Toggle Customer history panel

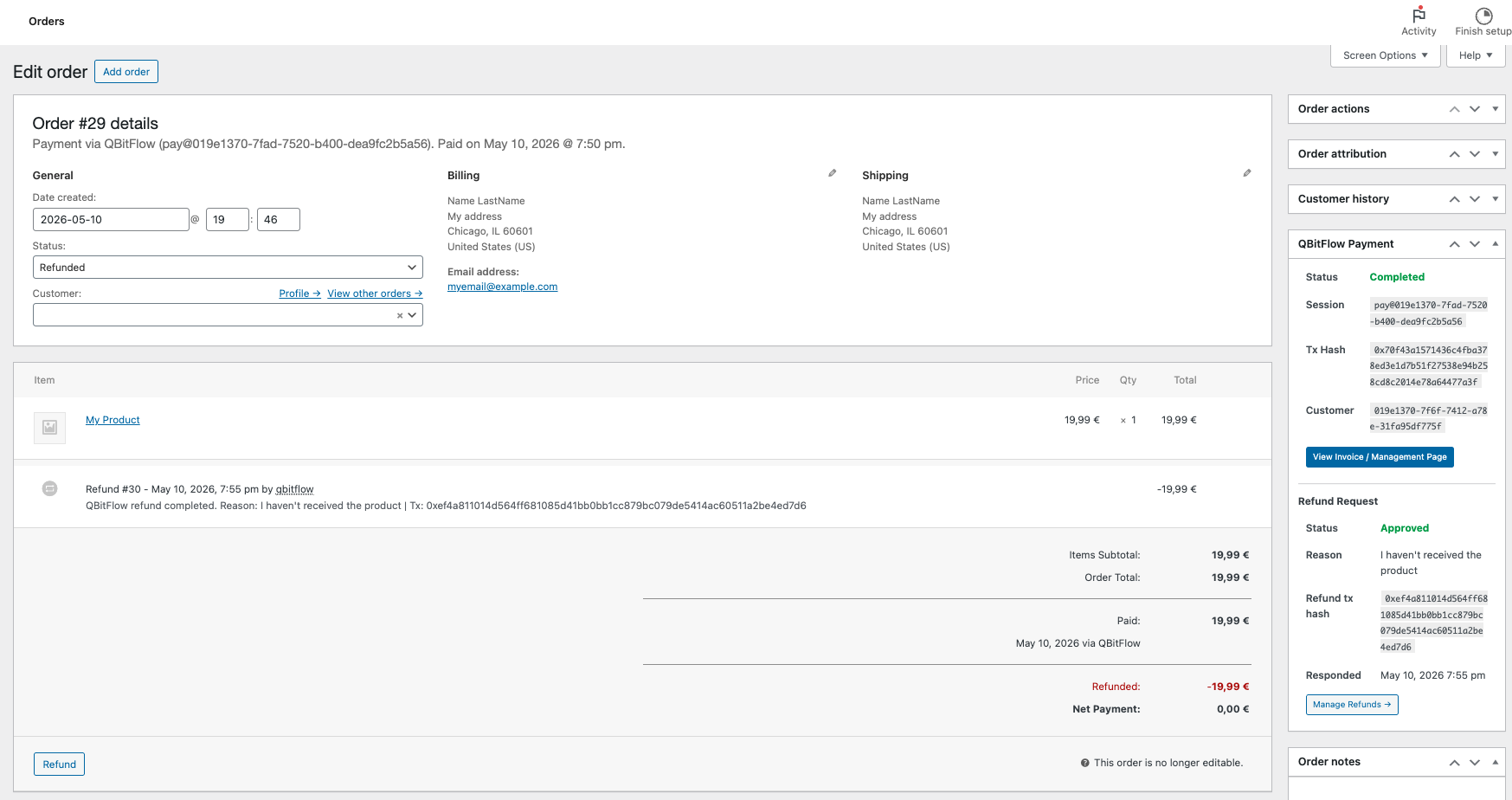point(1495,199)
